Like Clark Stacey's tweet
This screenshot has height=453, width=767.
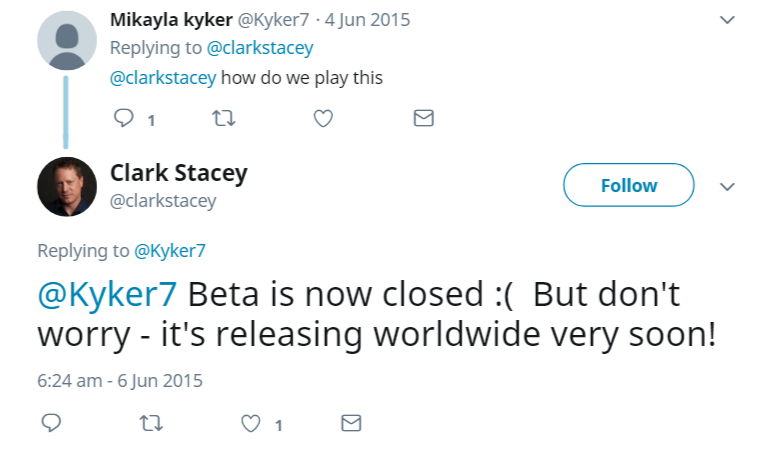click(251, 423)
